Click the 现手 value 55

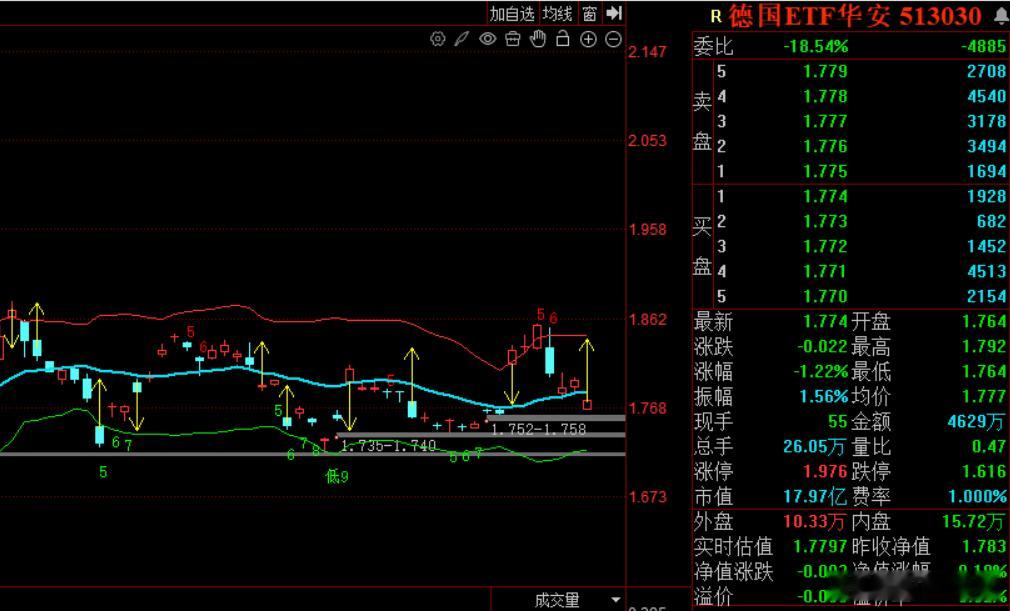tap(837, 422)
